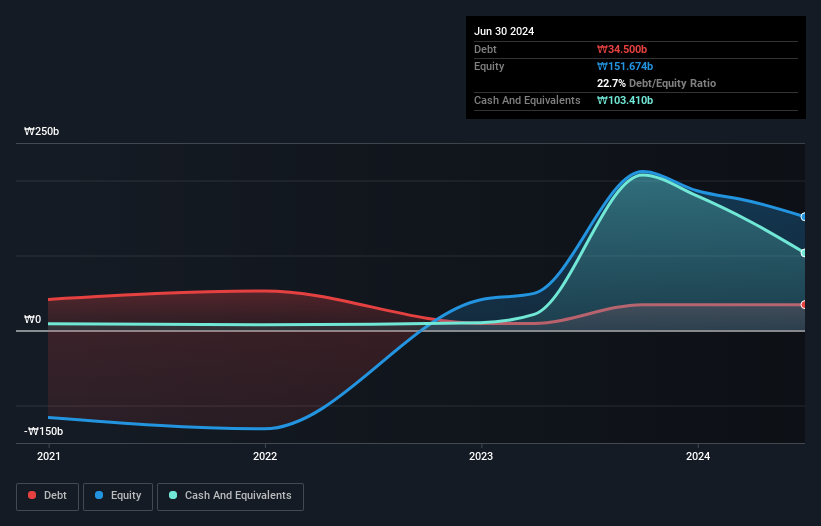
Task: Click the Debt row label in tooltip
Action: pyautogui.click(x=485, y=49)
